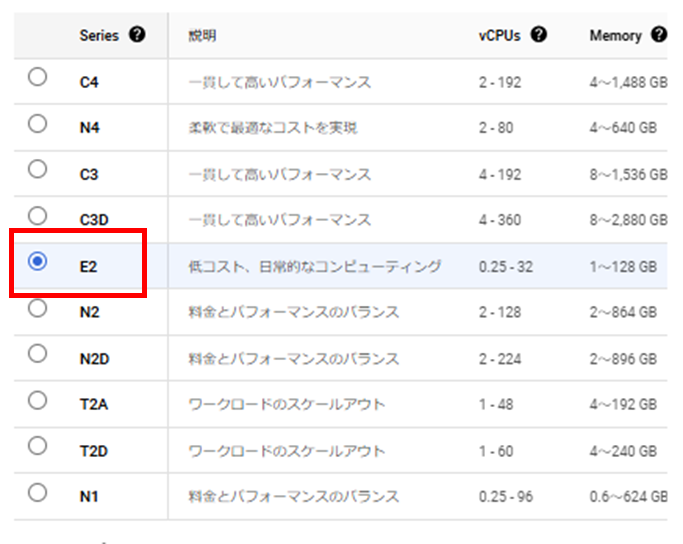Click the memory value 4~240 GB

coord(623,451)
